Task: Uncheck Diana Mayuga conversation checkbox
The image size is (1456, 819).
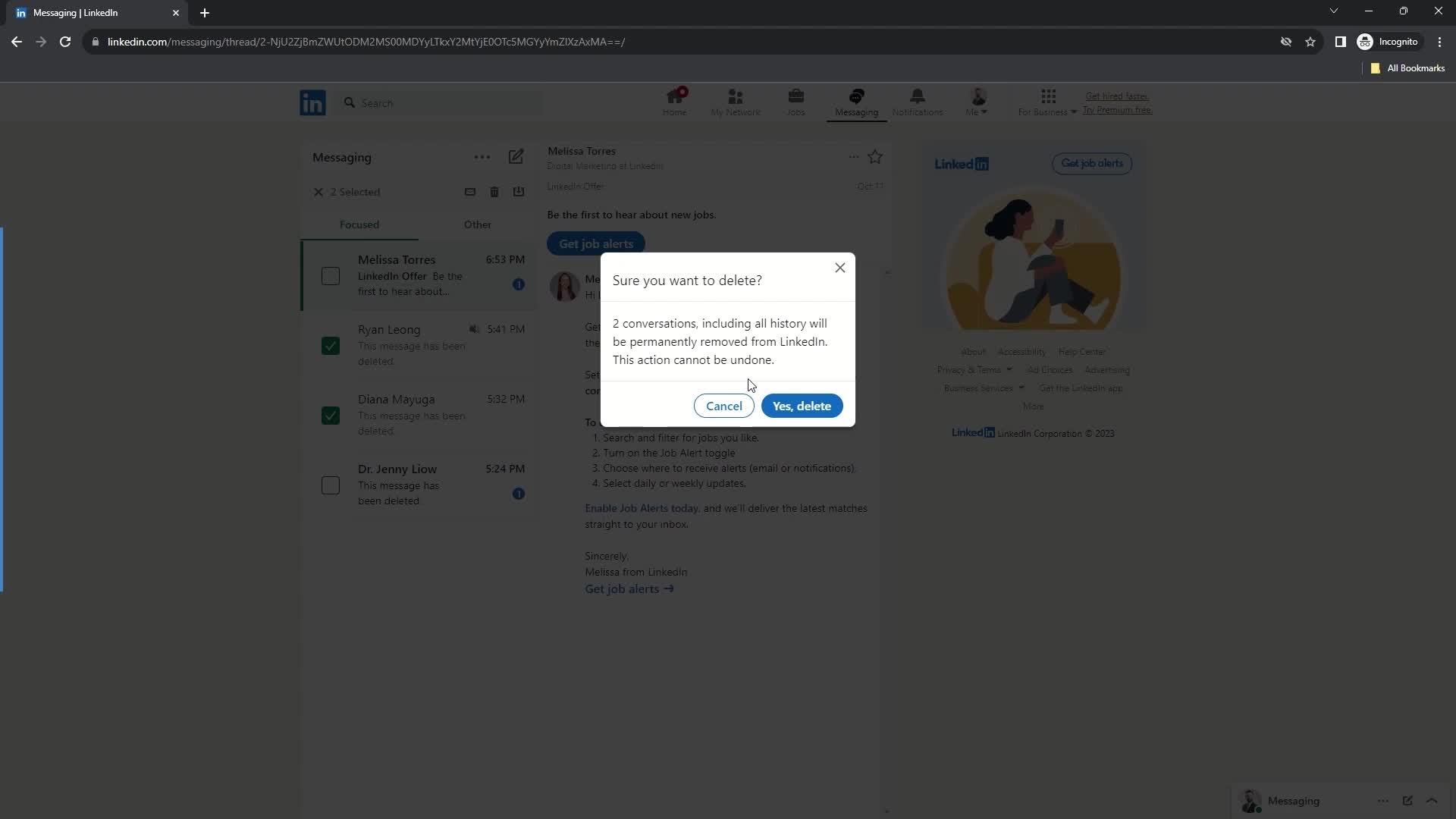Action: click(331, 416)
